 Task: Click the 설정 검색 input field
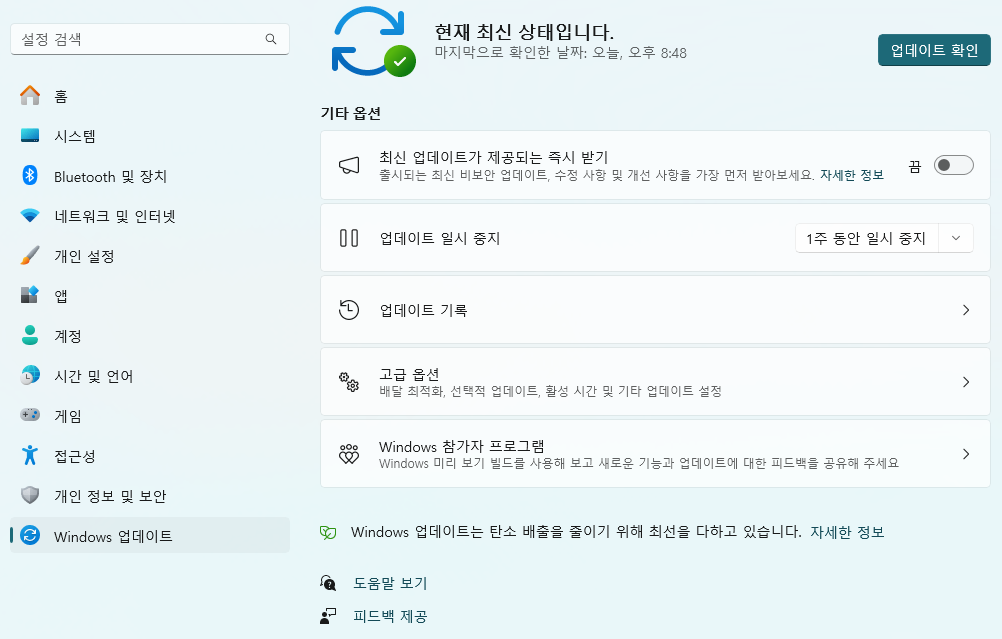[150, 39]
